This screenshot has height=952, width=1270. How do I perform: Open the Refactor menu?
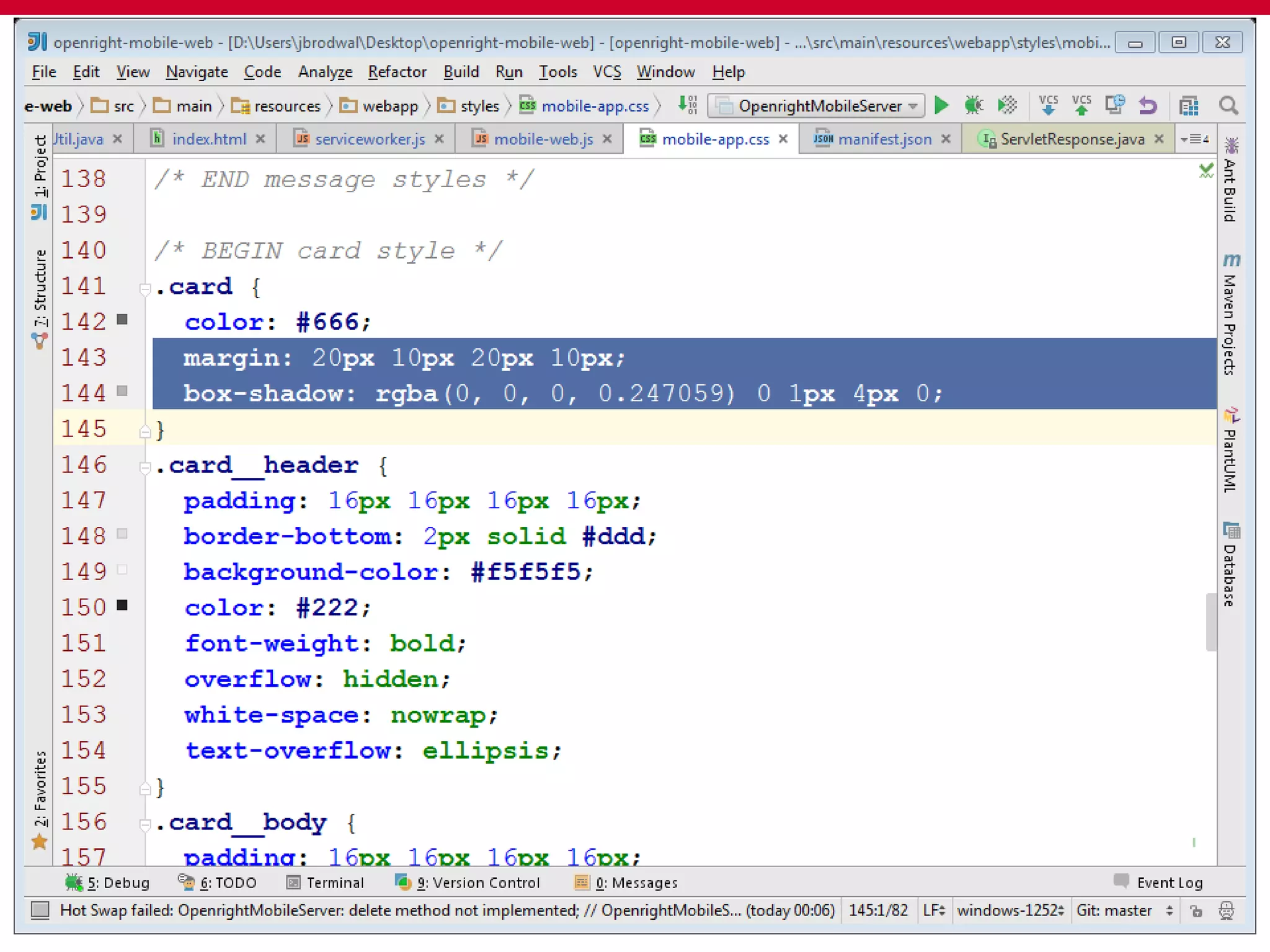tap(397, 72)
